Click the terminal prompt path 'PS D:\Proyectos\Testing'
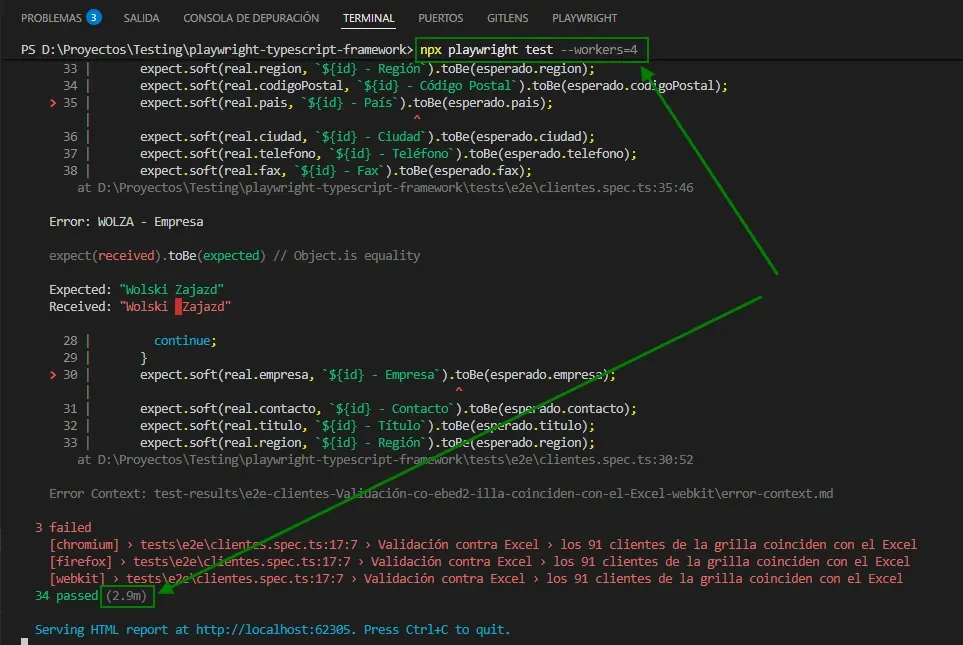The width and height of the screenshot is (963, 645). (x=102, y=50)
